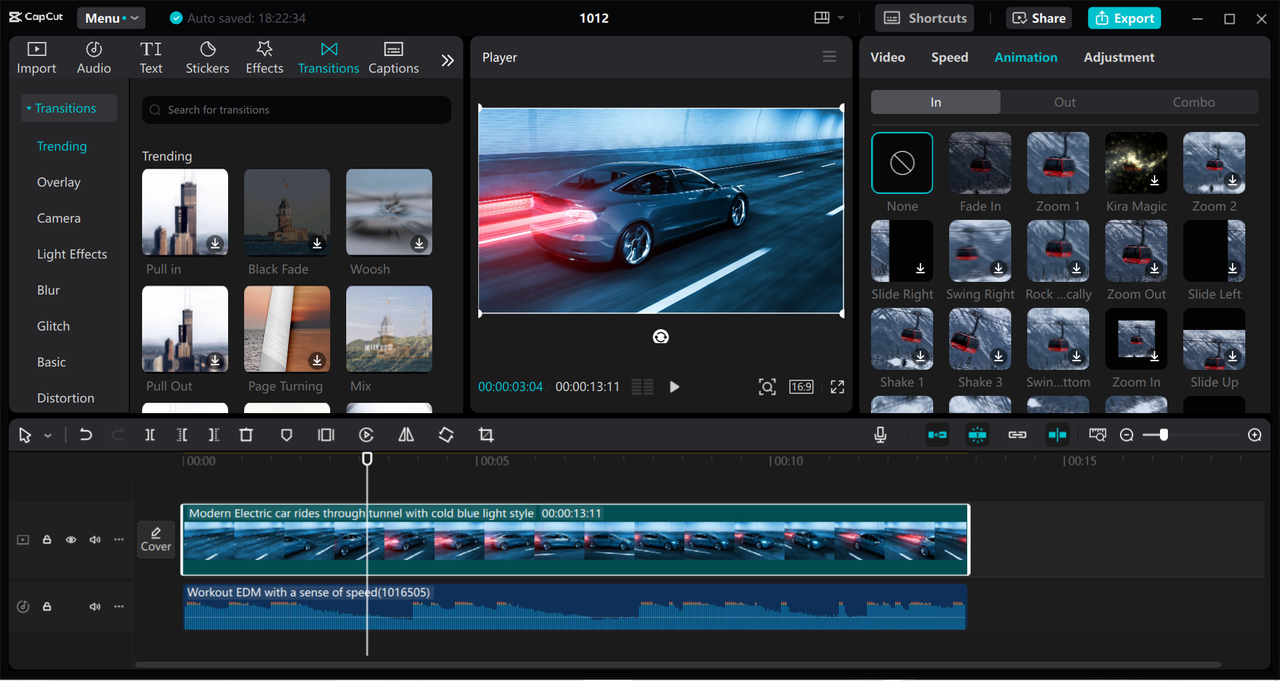Open the Stickers tab
This screenshot has width=1280, height=681.
pos(207,58)
